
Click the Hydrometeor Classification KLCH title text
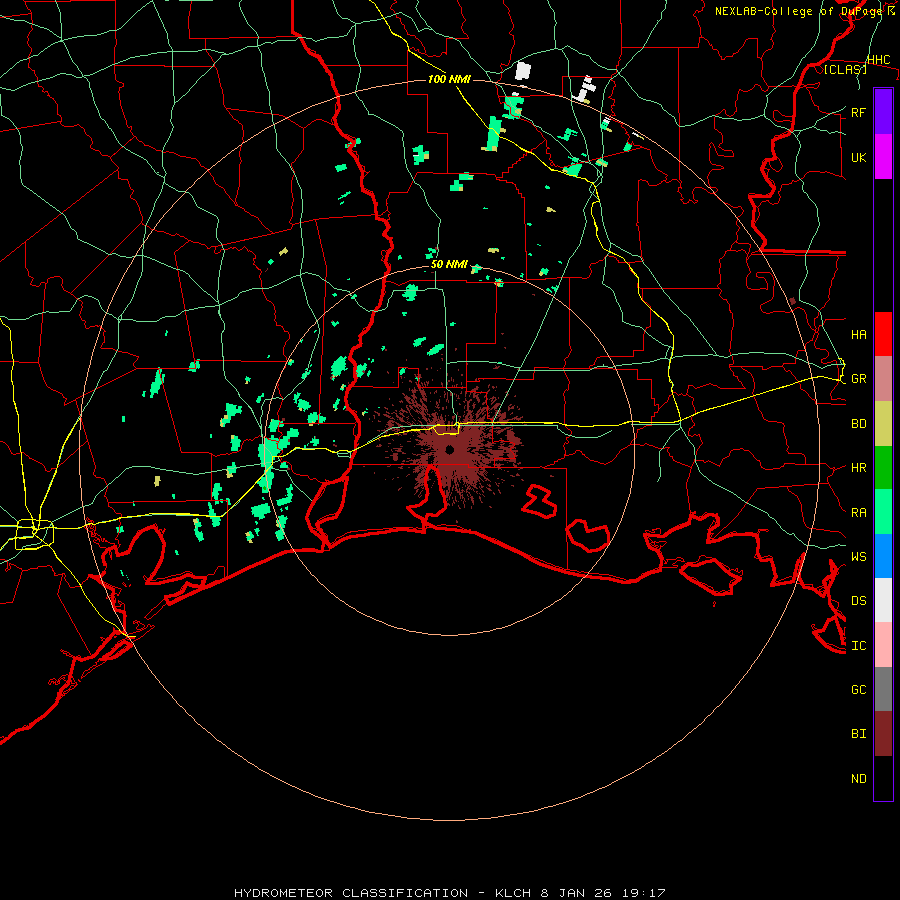[x=449, y=893]
